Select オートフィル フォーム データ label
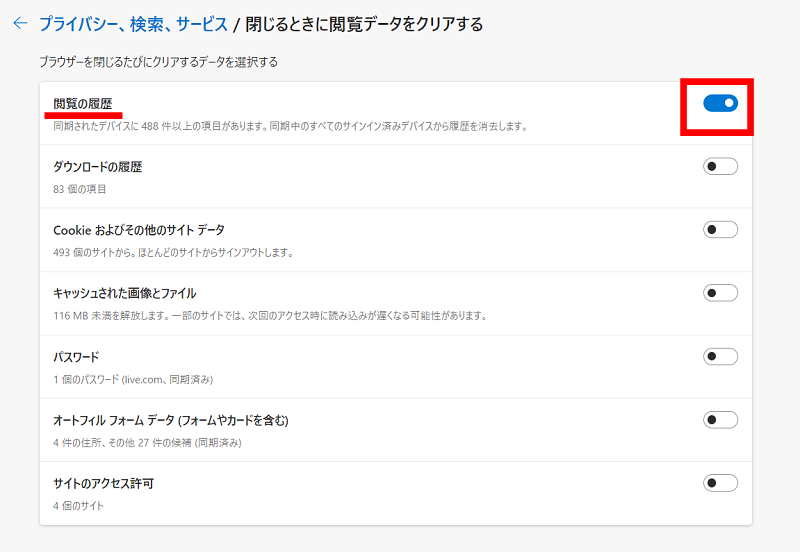Image resolution: width=800 pixels, height=552 pixels. [x=171, y=420]
